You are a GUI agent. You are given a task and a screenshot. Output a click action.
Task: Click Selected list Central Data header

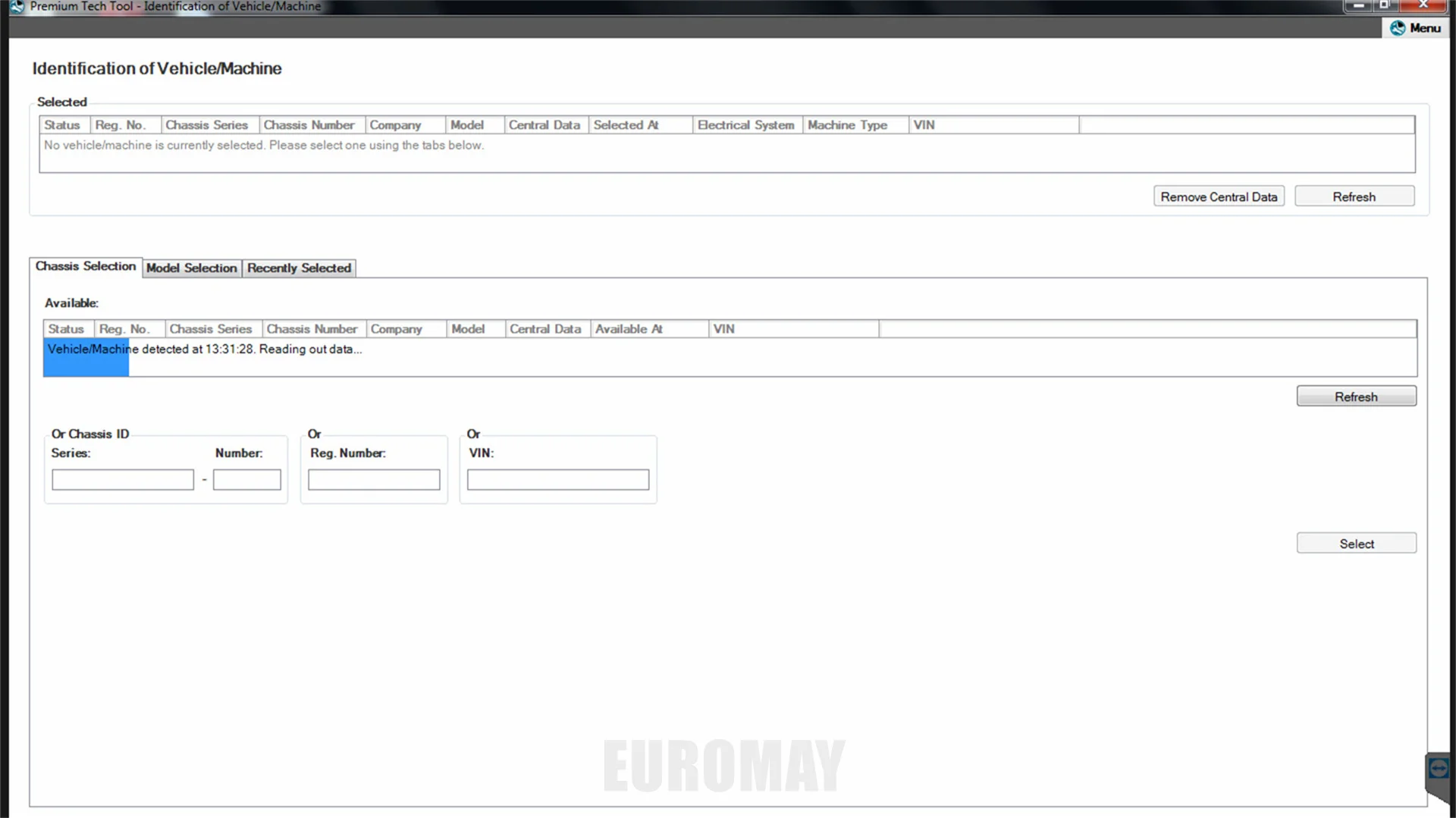547,125
